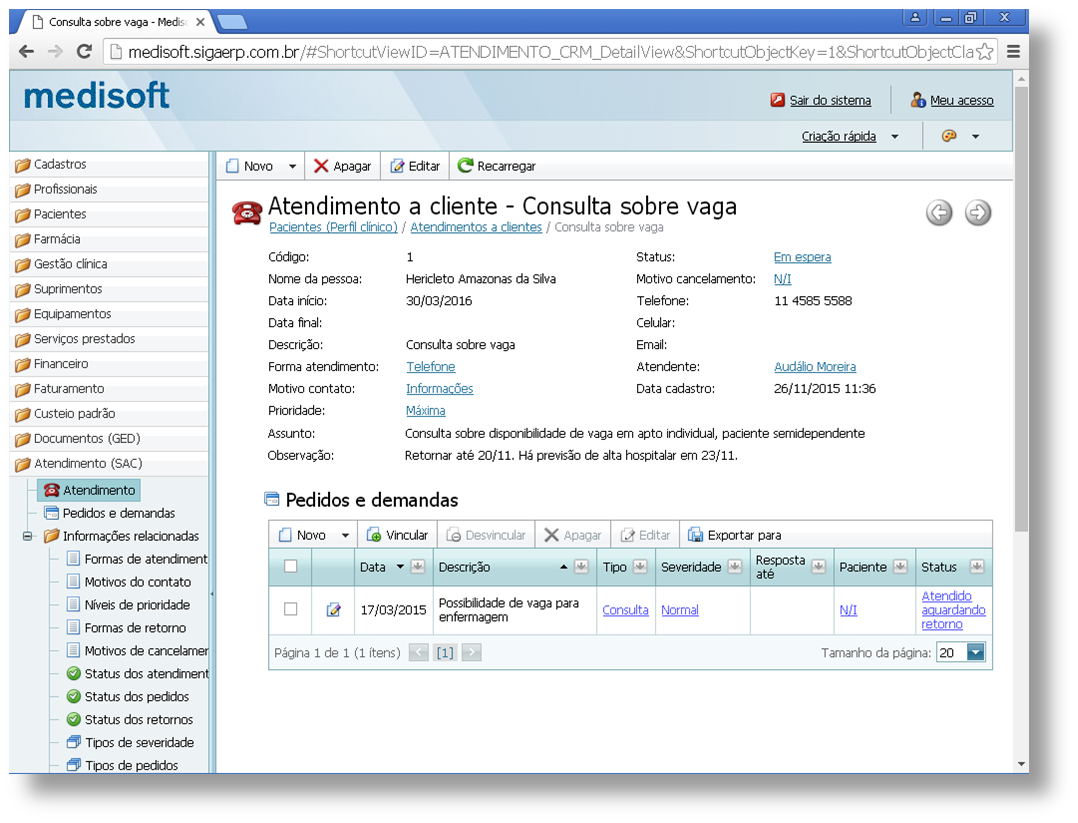Viewport: 1078px width, 823px height.
Task: Open the Audálio Moreira attendant link
Action: tap(814, 367)
